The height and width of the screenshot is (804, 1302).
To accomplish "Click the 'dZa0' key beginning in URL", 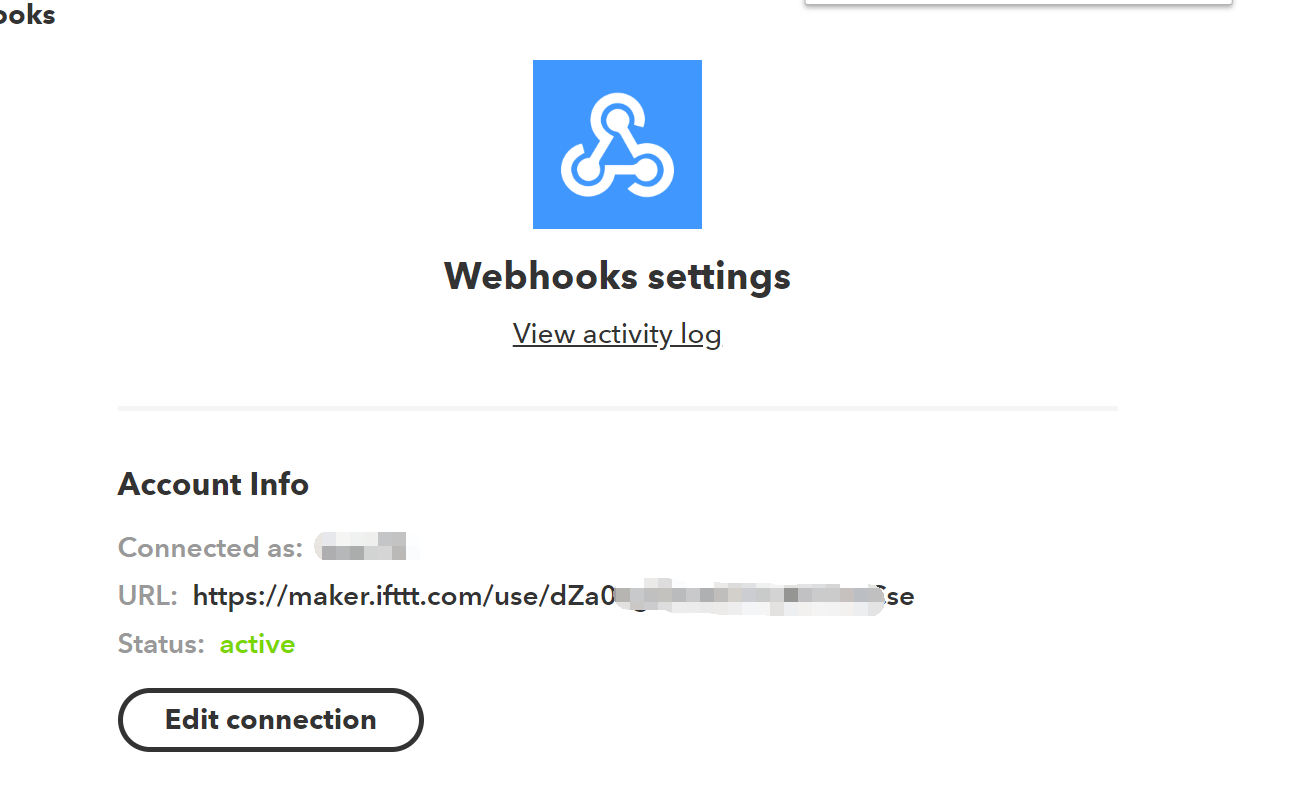I will tap(577, 597).
